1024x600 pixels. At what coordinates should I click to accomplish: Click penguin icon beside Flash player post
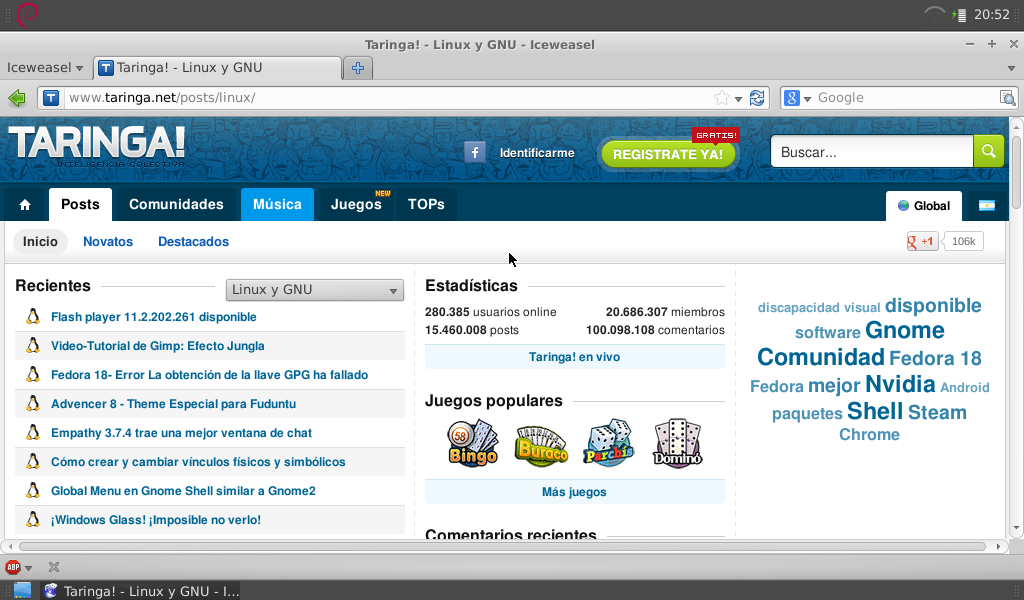33,317
